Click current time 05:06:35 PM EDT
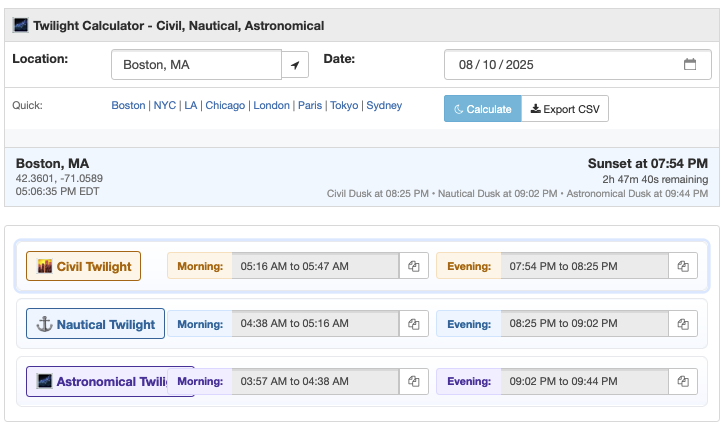The height and width of the screenshot is (433, 728). (x=58, y=191)
